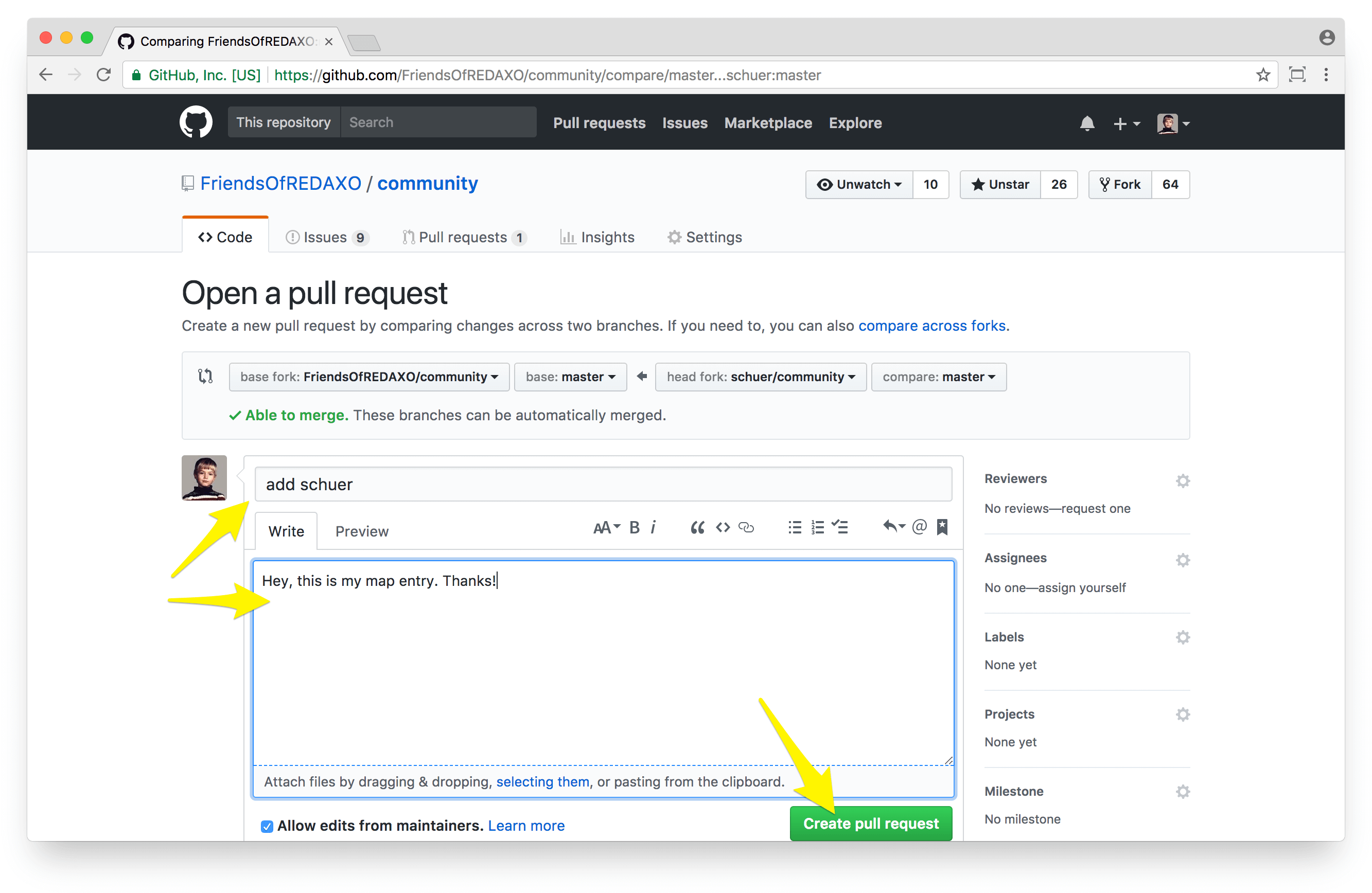Add a link using the link icon

coord(746,527)
